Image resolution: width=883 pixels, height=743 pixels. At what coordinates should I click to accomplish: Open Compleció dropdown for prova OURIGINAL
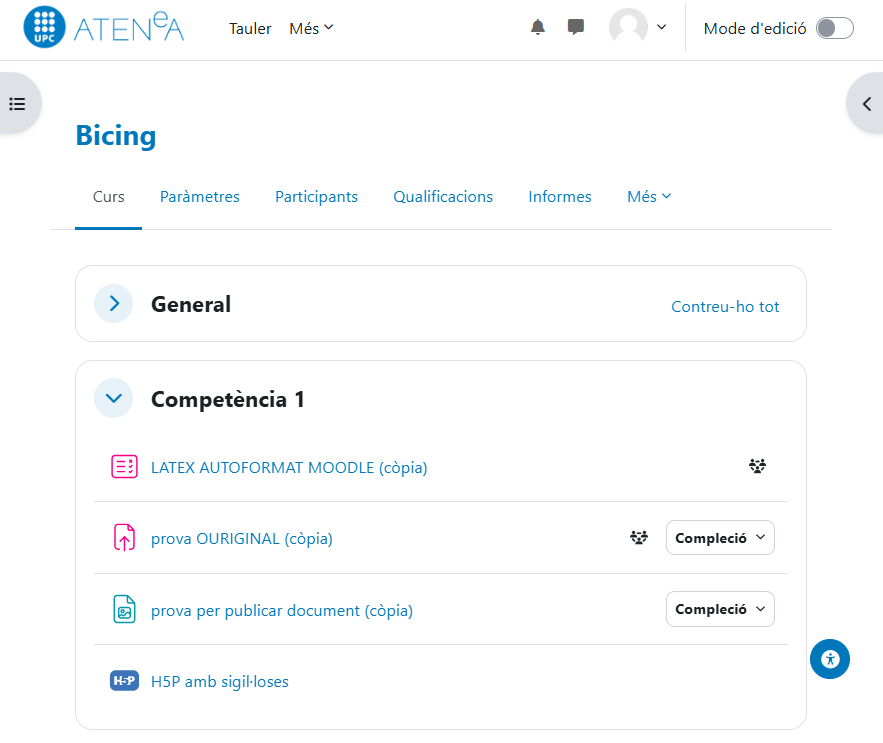pos(720,538)
